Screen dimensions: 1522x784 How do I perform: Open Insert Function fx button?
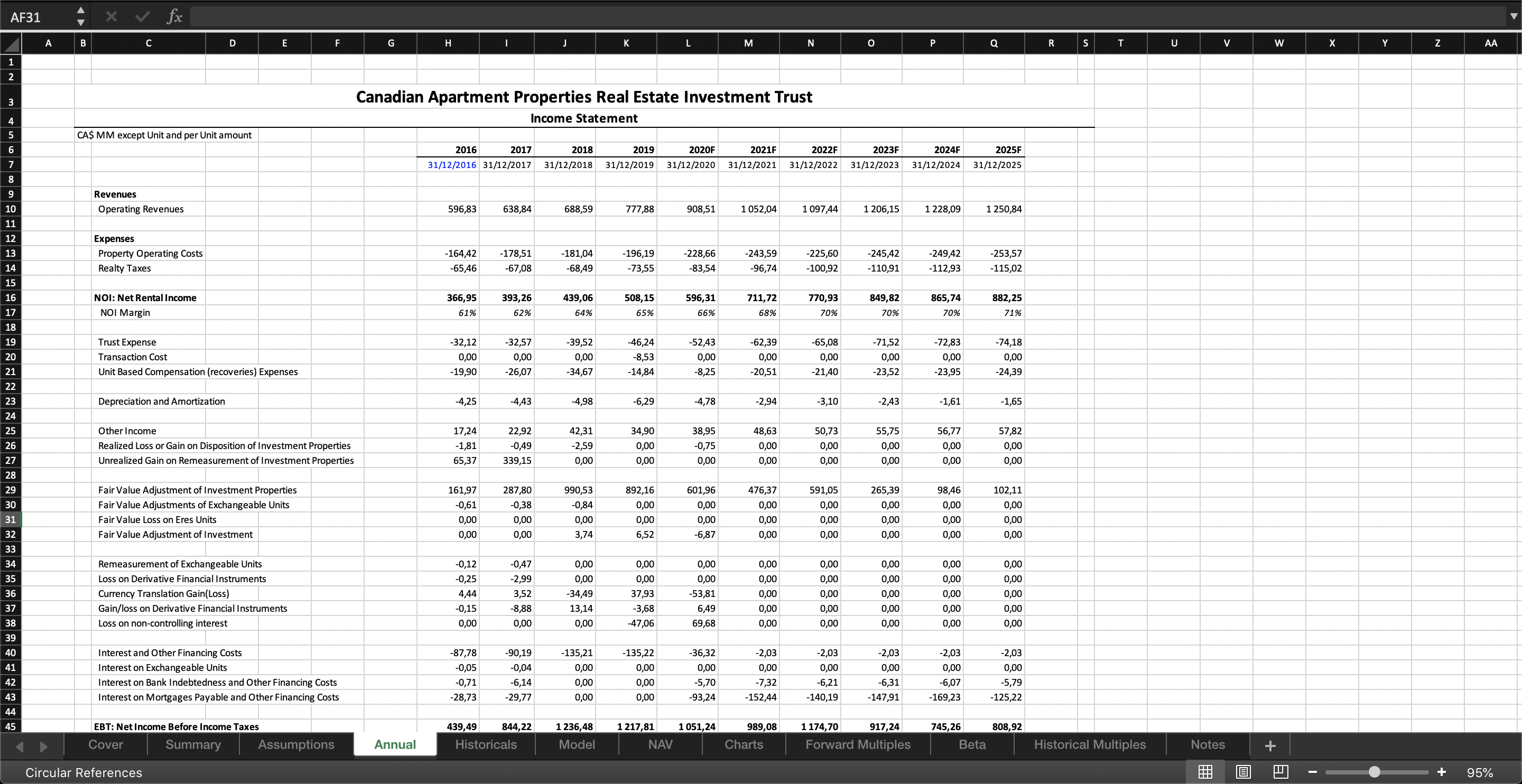tap(174, 16)
